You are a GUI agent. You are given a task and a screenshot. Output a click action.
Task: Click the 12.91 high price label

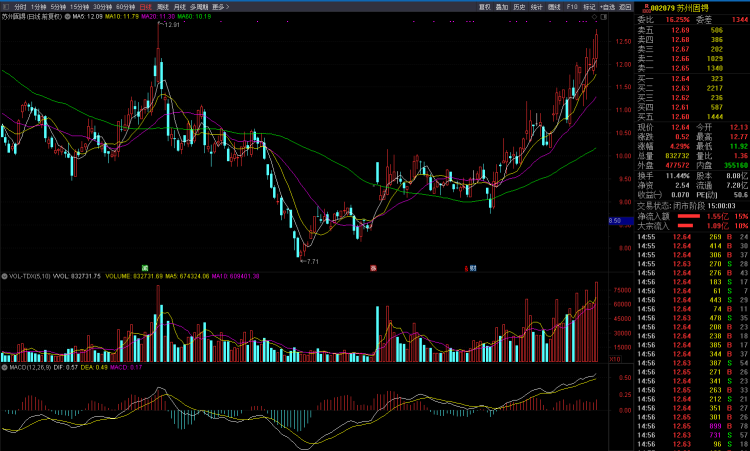(x=170, y=24)
